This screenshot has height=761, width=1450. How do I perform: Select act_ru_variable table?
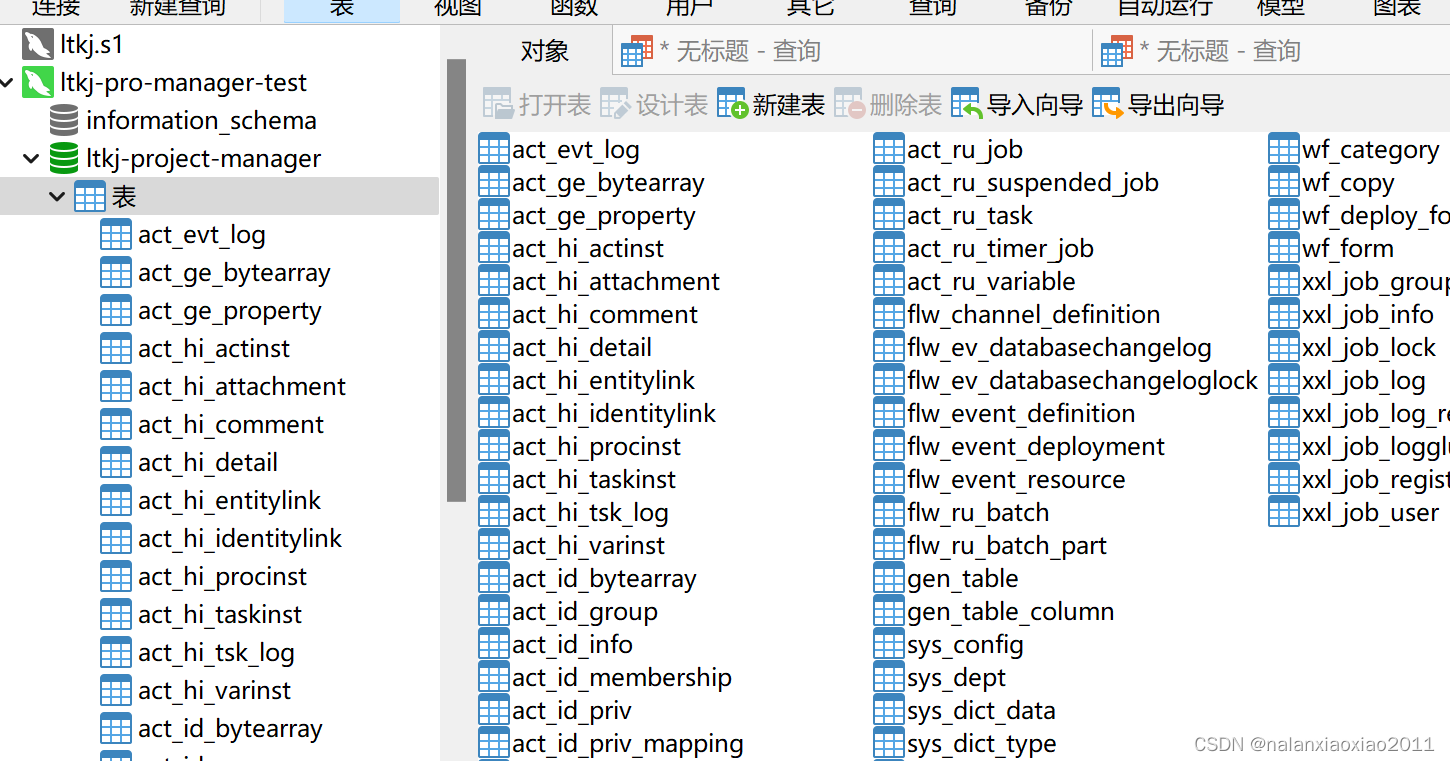click(x=991, y=282)
